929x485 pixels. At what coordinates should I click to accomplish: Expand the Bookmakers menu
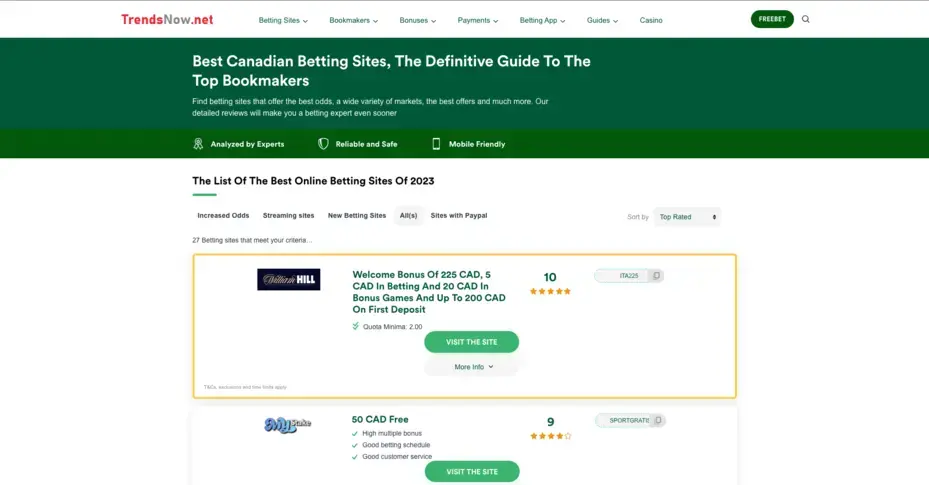(x=354, y=20)
